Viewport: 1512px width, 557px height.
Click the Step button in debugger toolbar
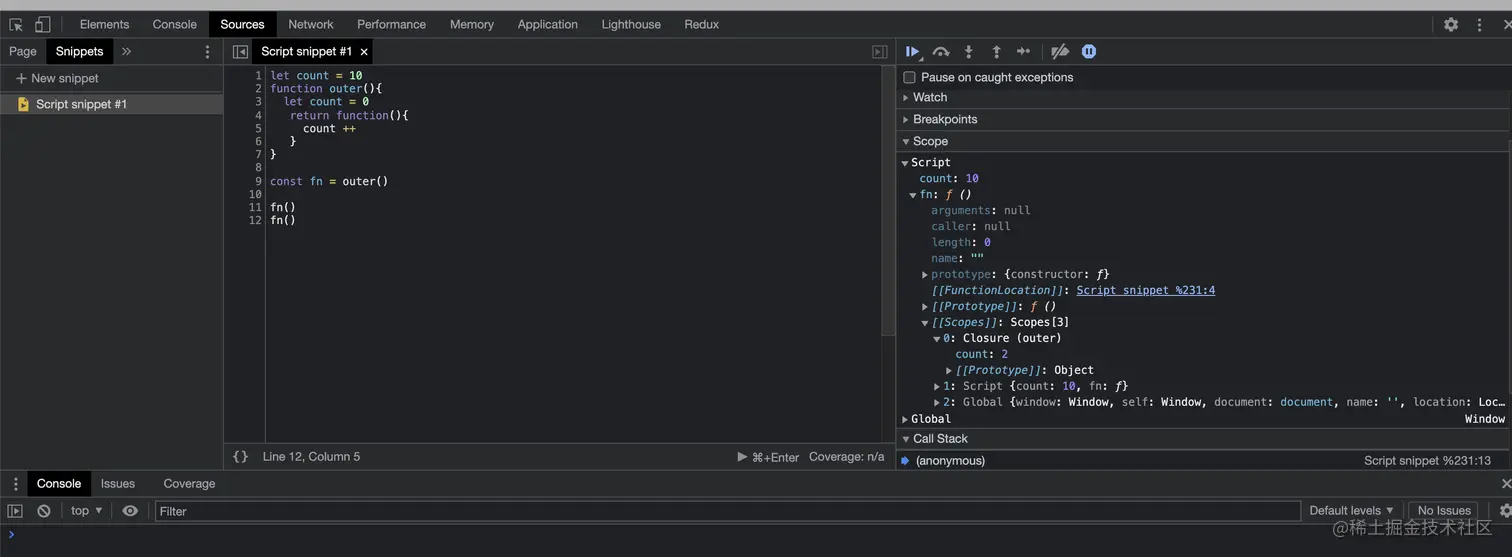[x=1023, y=52]
